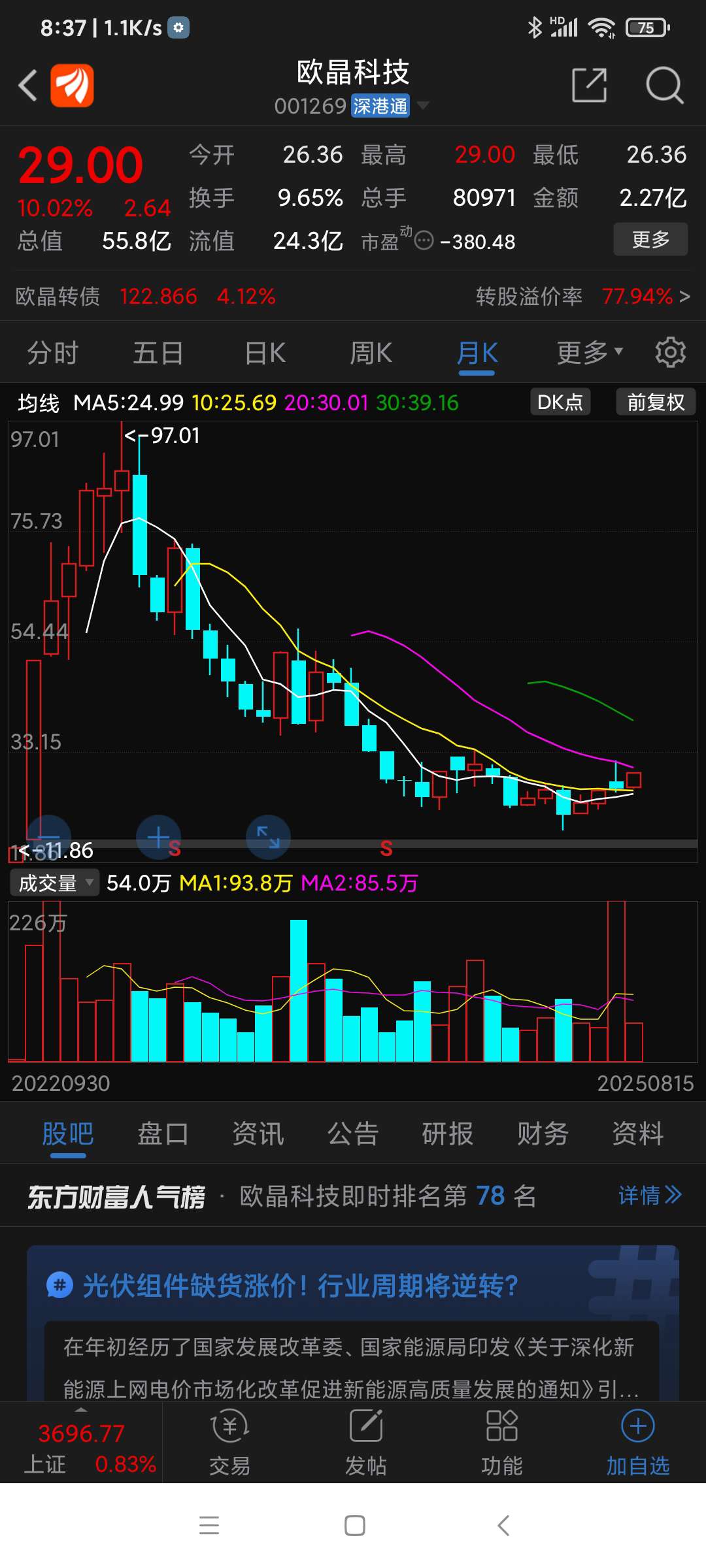
Task: Zoom out the chart with minus button
Action: (48, 837)
